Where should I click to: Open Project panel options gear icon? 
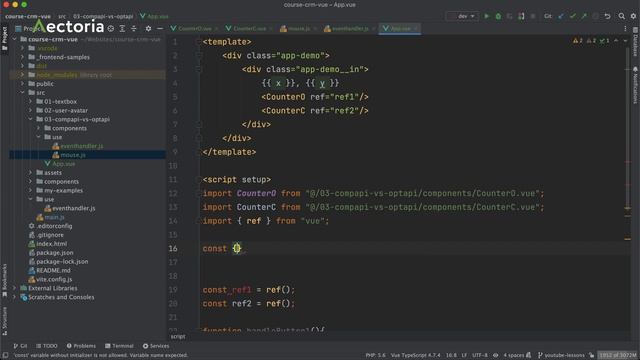(x=148, y=29)
